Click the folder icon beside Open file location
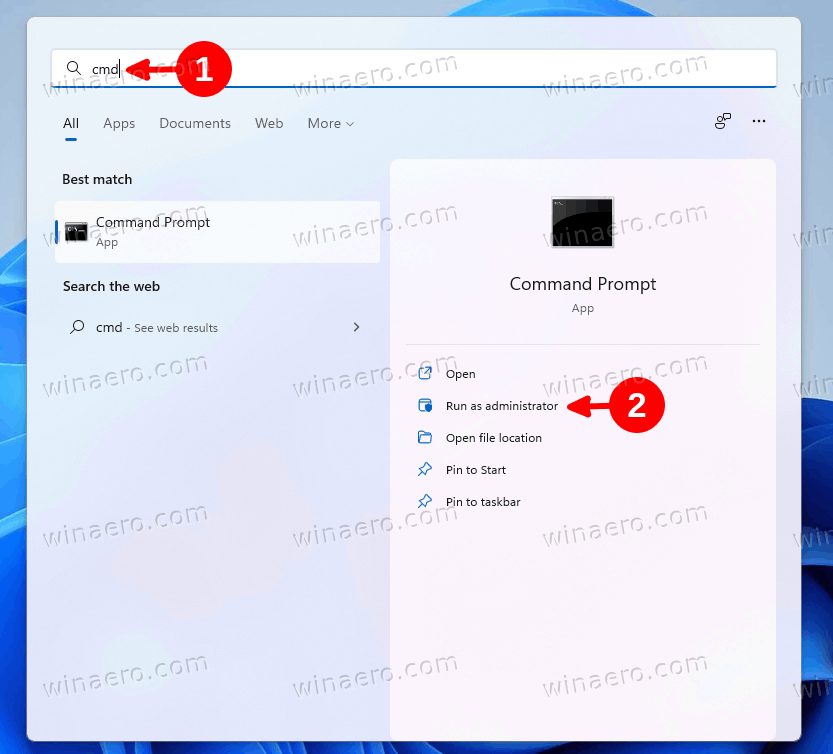The width and height of the screenshot is (833, 754). tap(427, 437)
